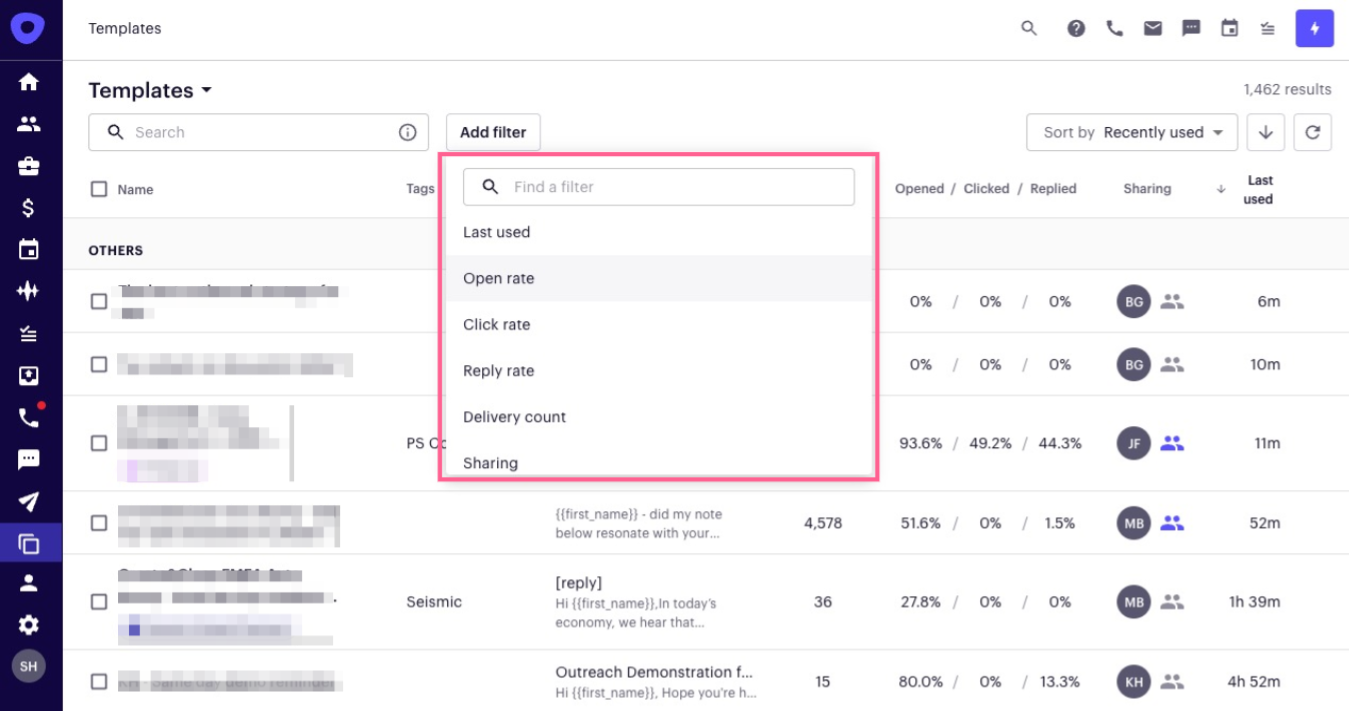
Task: Open the message bubble icon in top bar
Action: 1191,28
